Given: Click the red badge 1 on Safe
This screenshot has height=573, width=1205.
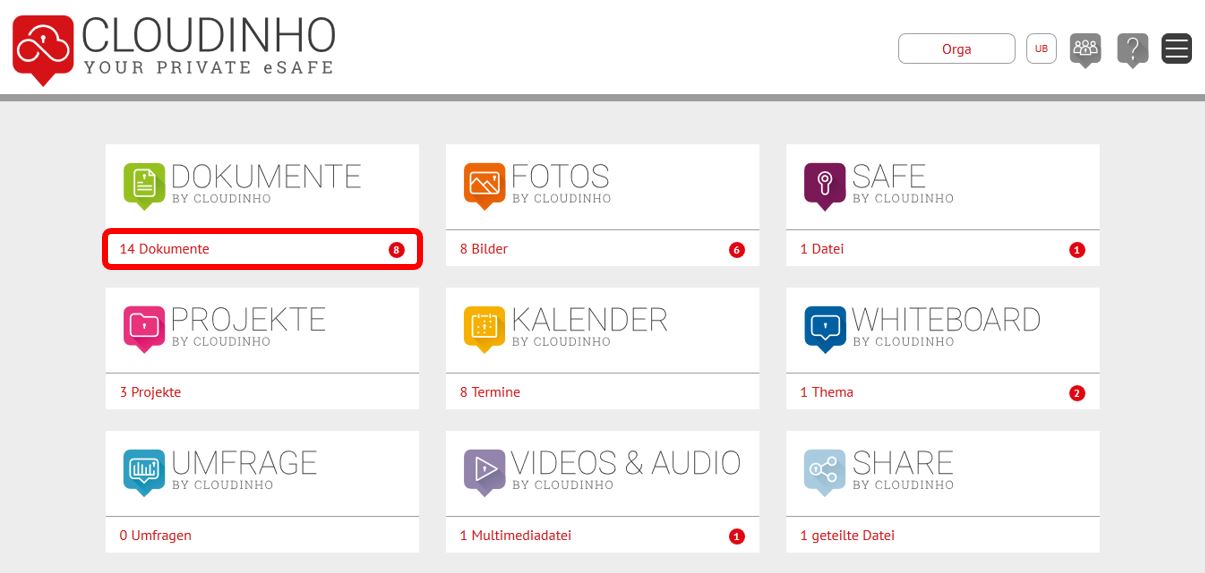Looking at the screenshot, I should tap(1077, 250).
